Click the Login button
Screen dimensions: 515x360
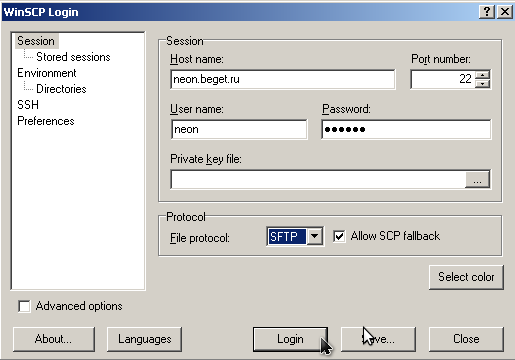click(x=290, y=339)
